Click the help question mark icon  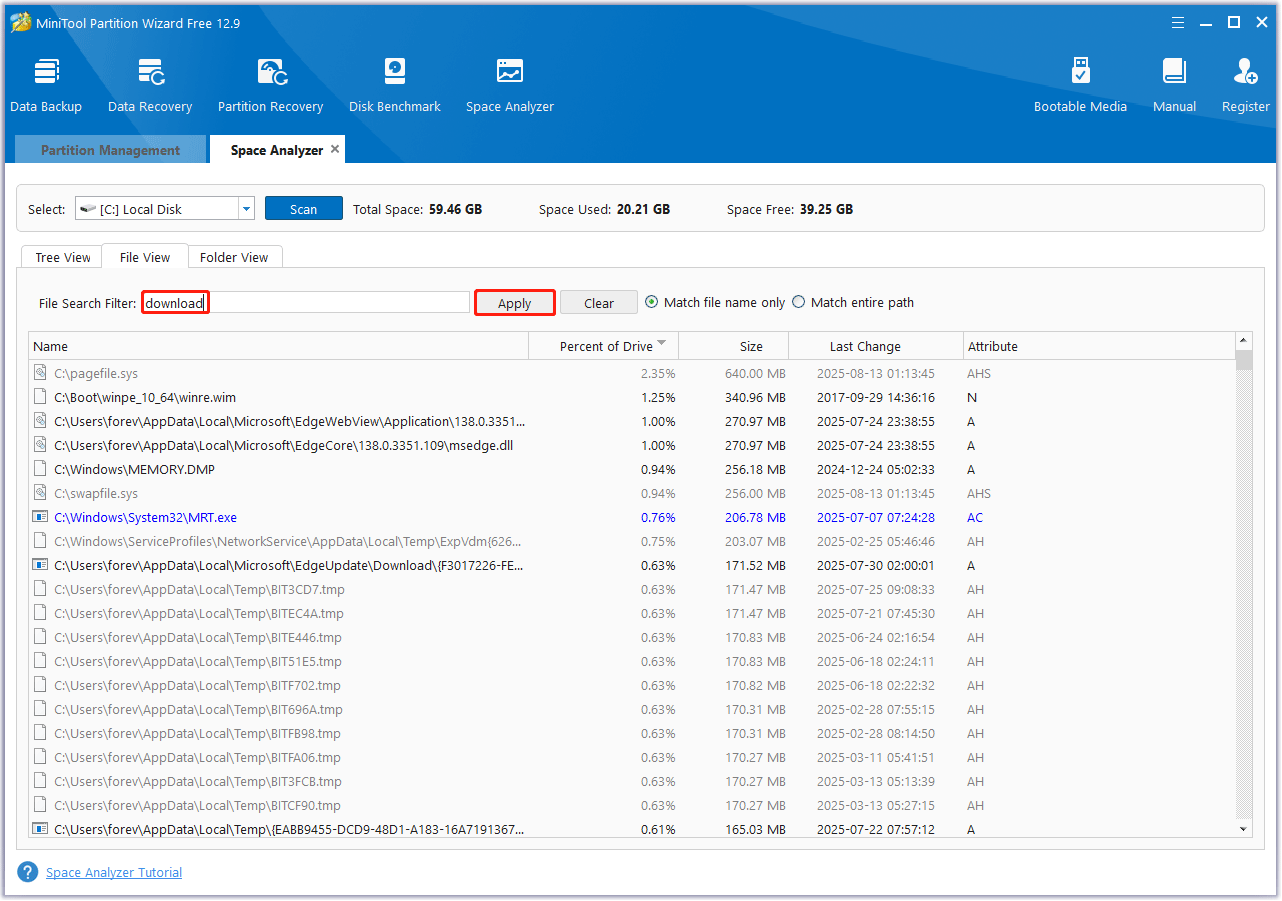pos(28,872)
